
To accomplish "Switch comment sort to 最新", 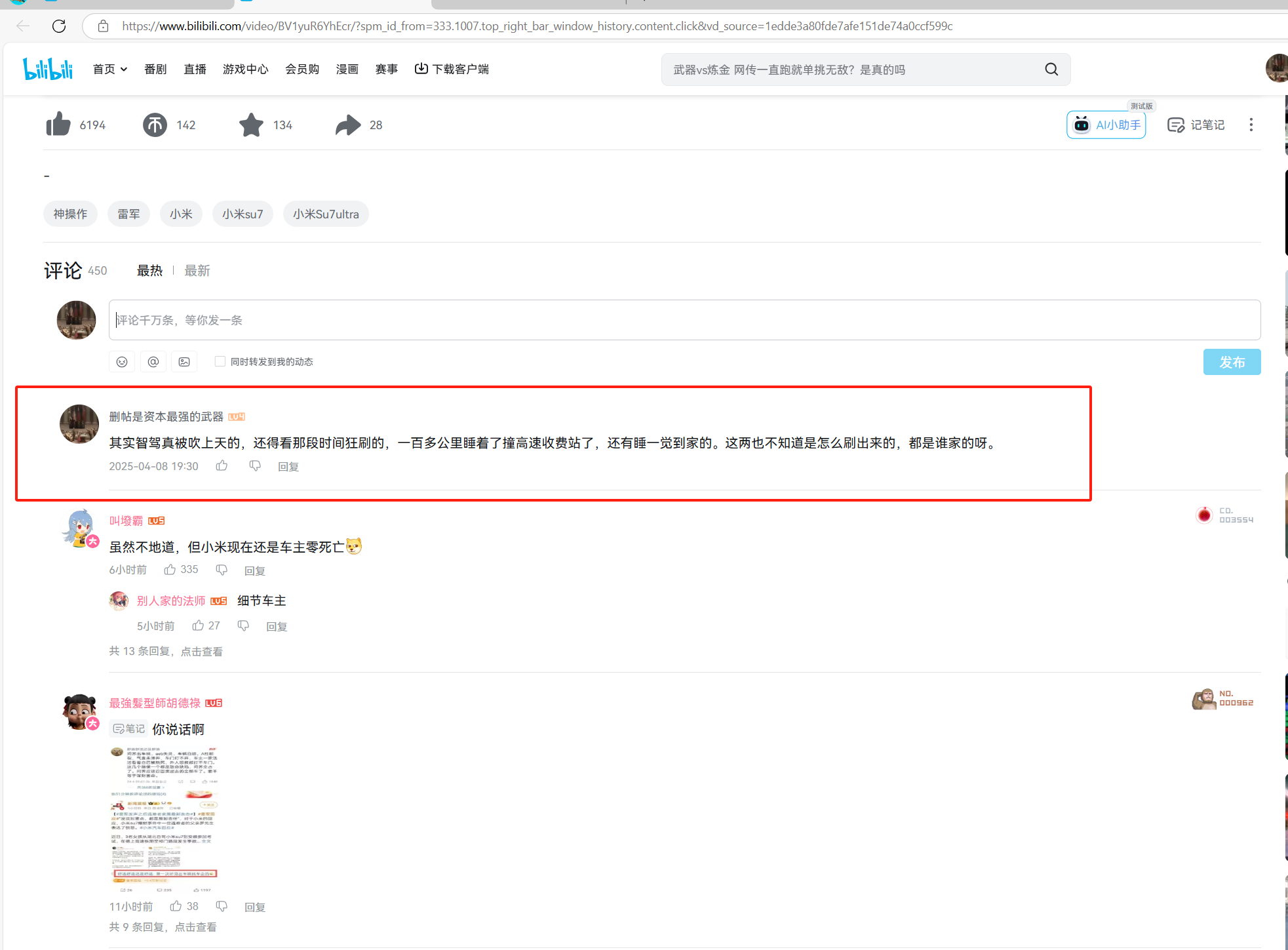I will tap(197, 271).
